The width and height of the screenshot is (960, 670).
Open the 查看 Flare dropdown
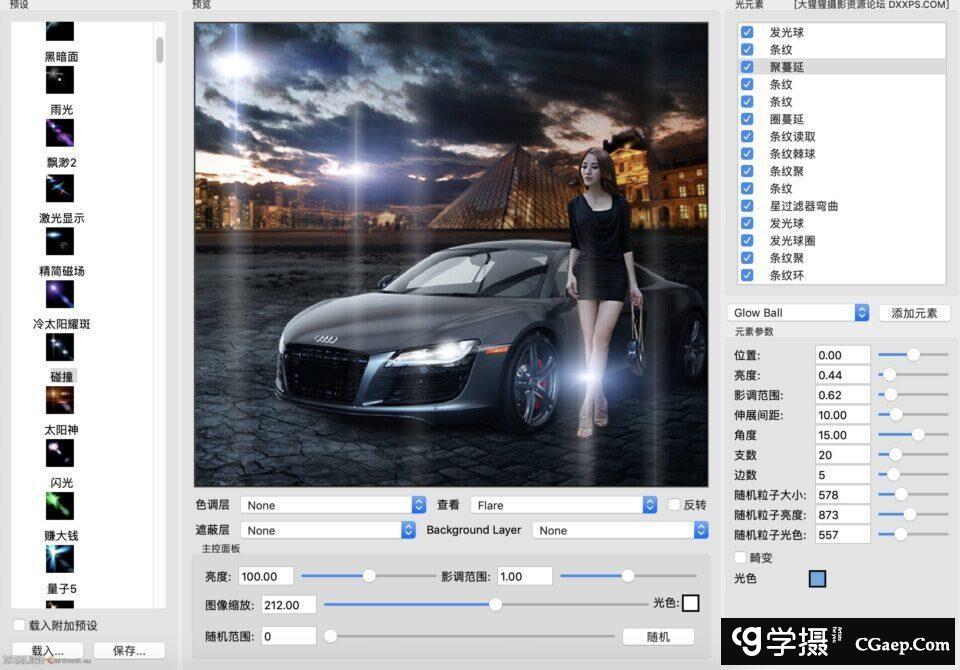pyautogui.click(x=565, y=505)
